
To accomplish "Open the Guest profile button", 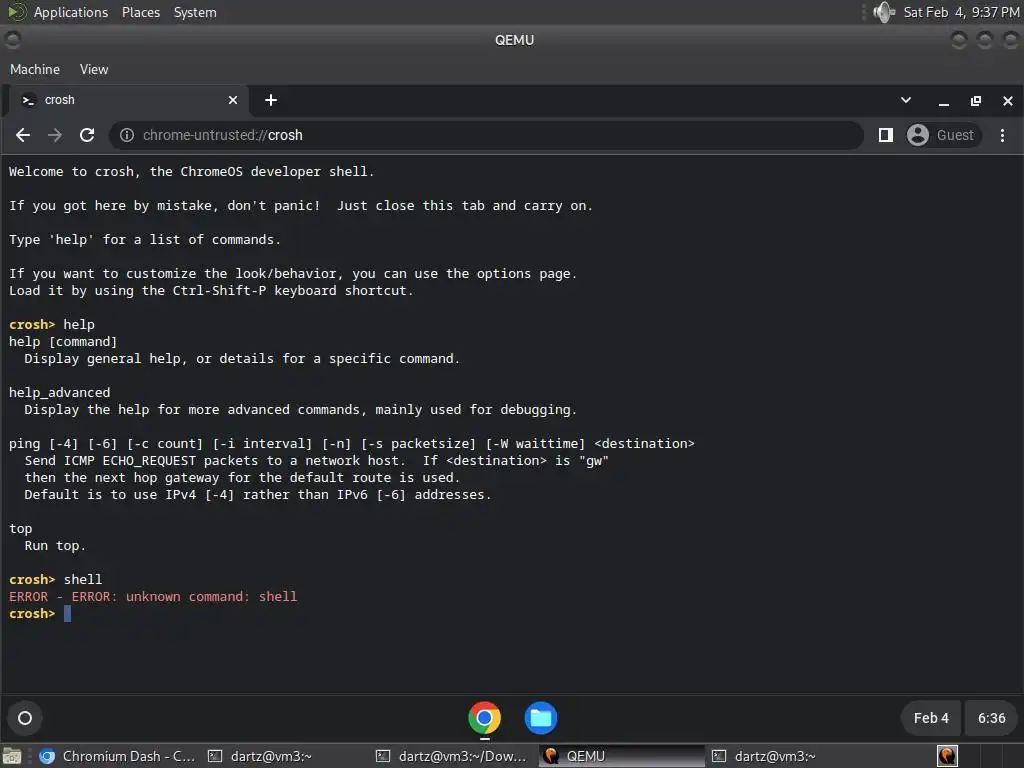I will [943, 135].
